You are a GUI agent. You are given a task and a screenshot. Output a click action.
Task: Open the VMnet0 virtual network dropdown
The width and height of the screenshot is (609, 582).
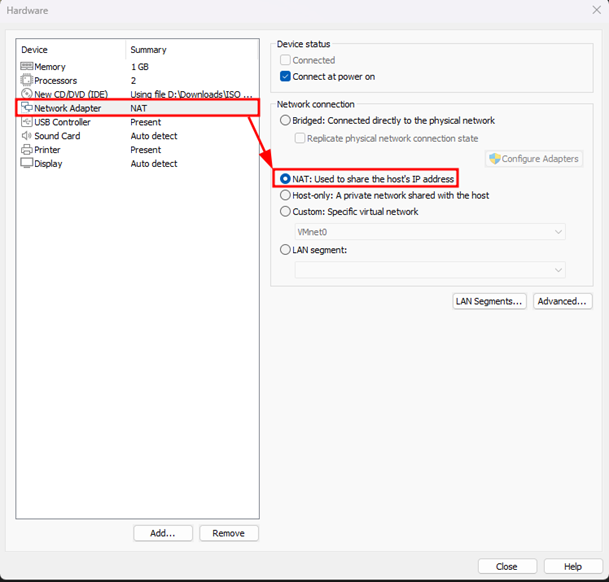click(430, 232)
